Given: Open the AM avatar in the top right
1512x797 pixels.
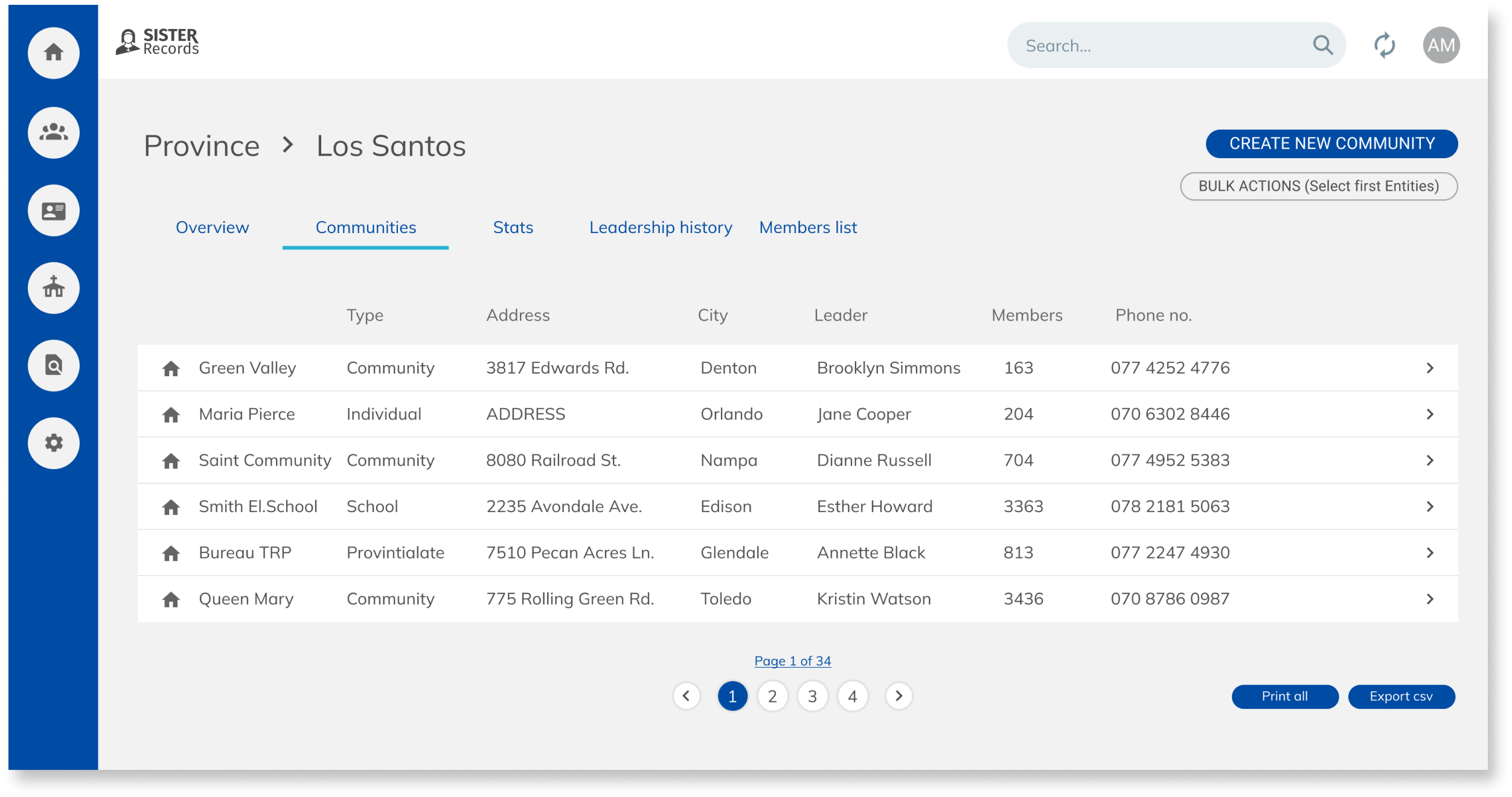Looking at the screenshot, I should (x=1441, y=45).
